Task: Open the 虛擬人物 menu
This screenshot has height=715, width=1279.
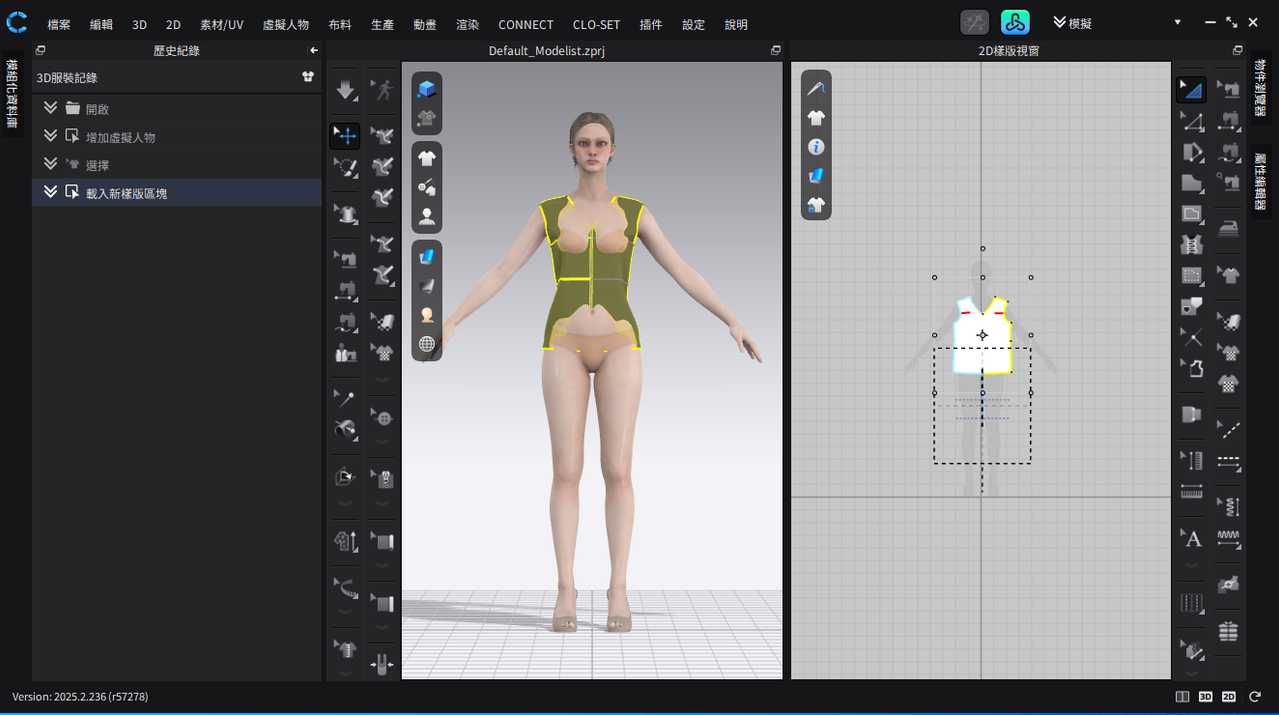Action: [285, 24]
